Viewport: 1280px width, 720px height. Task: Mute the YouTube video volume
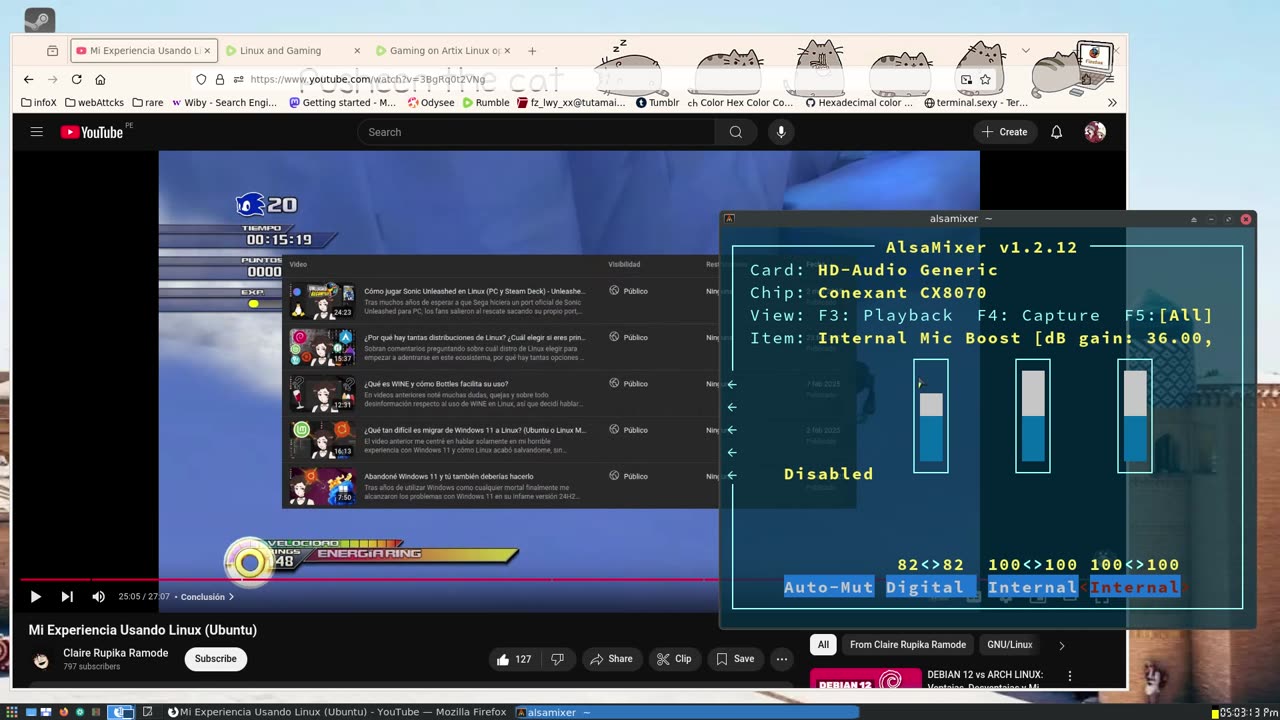click(98, 597)
